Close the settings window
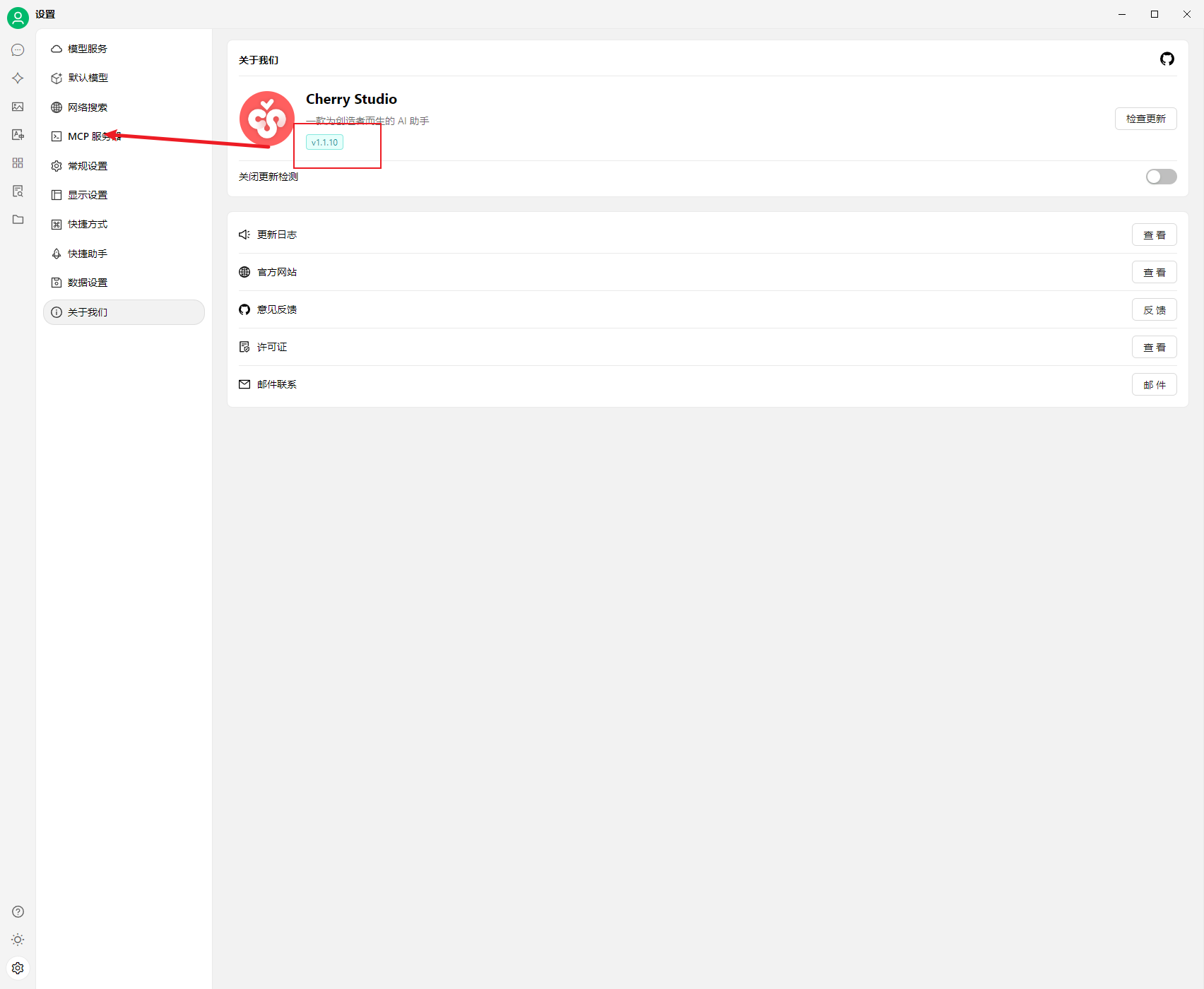 [x=1187, y=14]
